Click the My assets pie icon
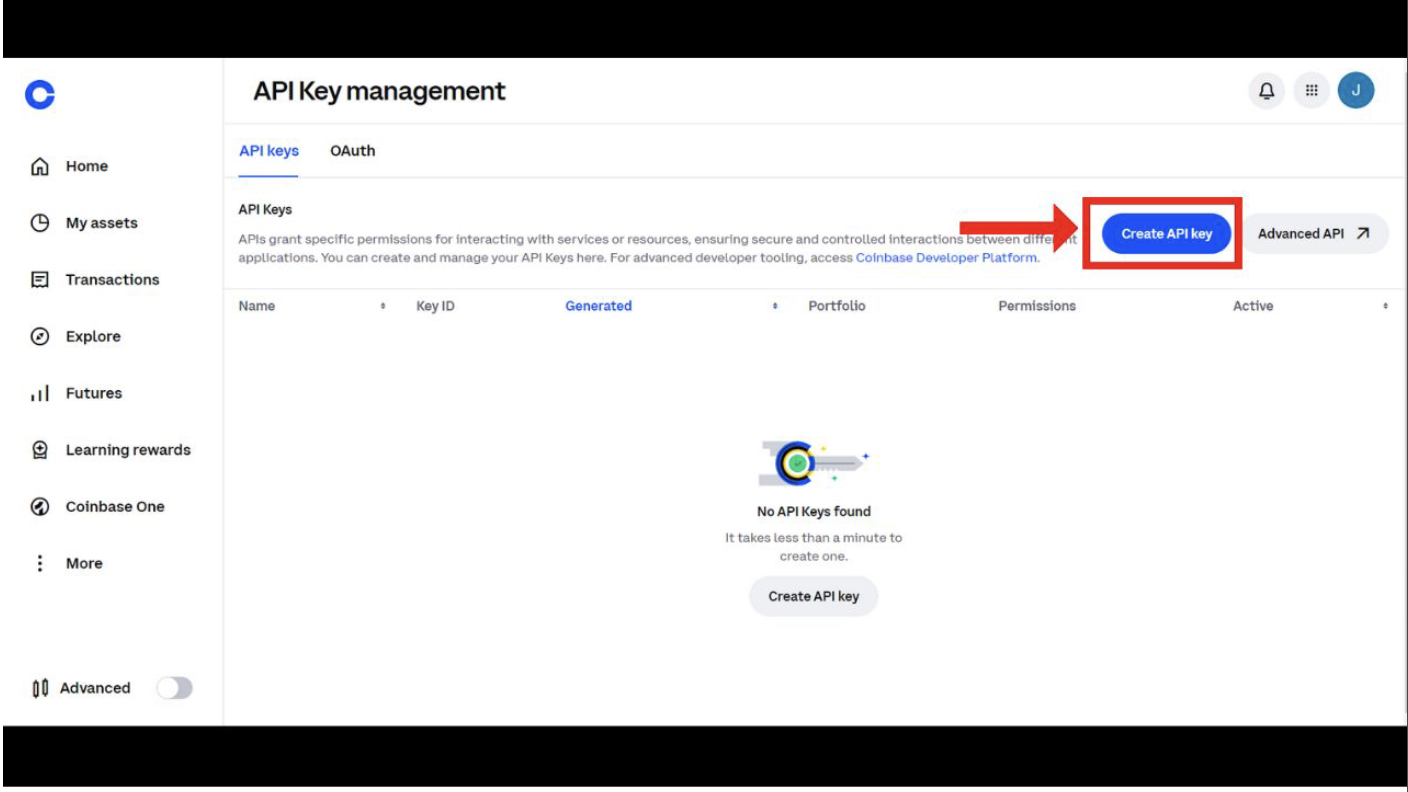 (40, 223)
